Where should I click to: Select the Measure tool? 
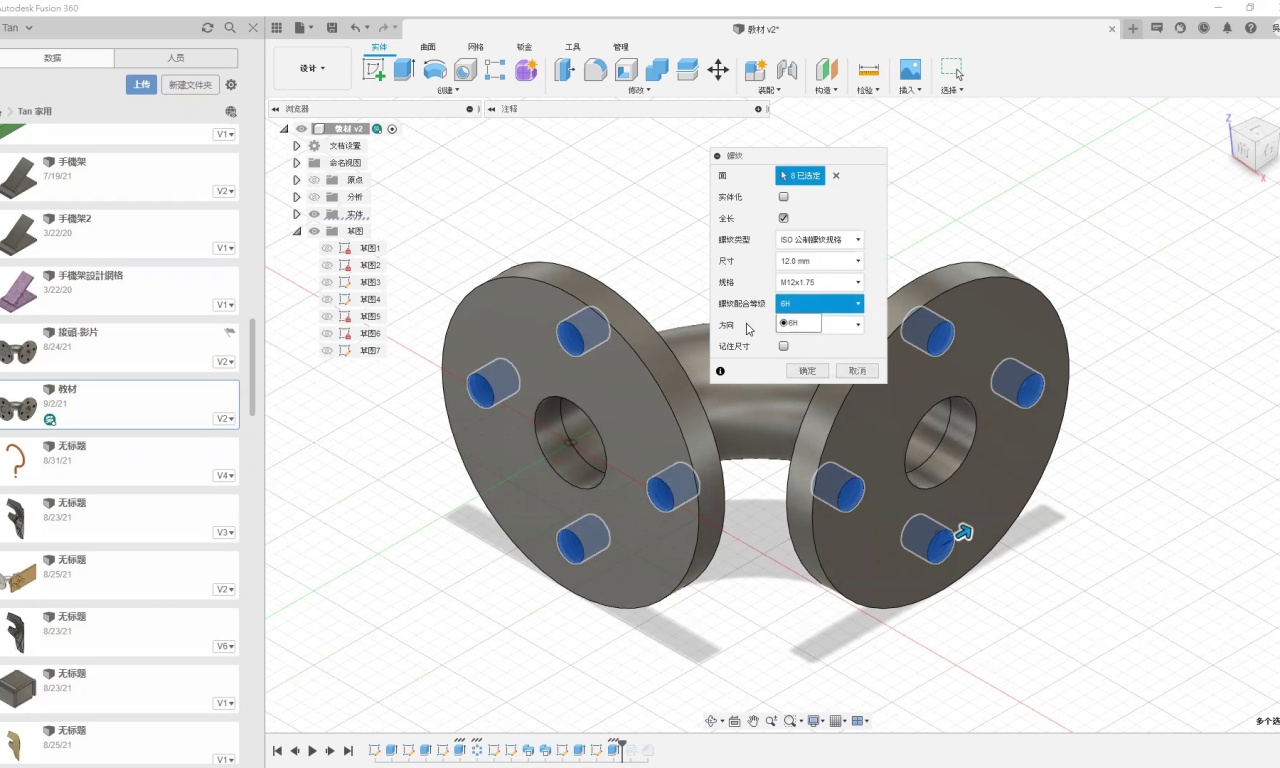869,69
